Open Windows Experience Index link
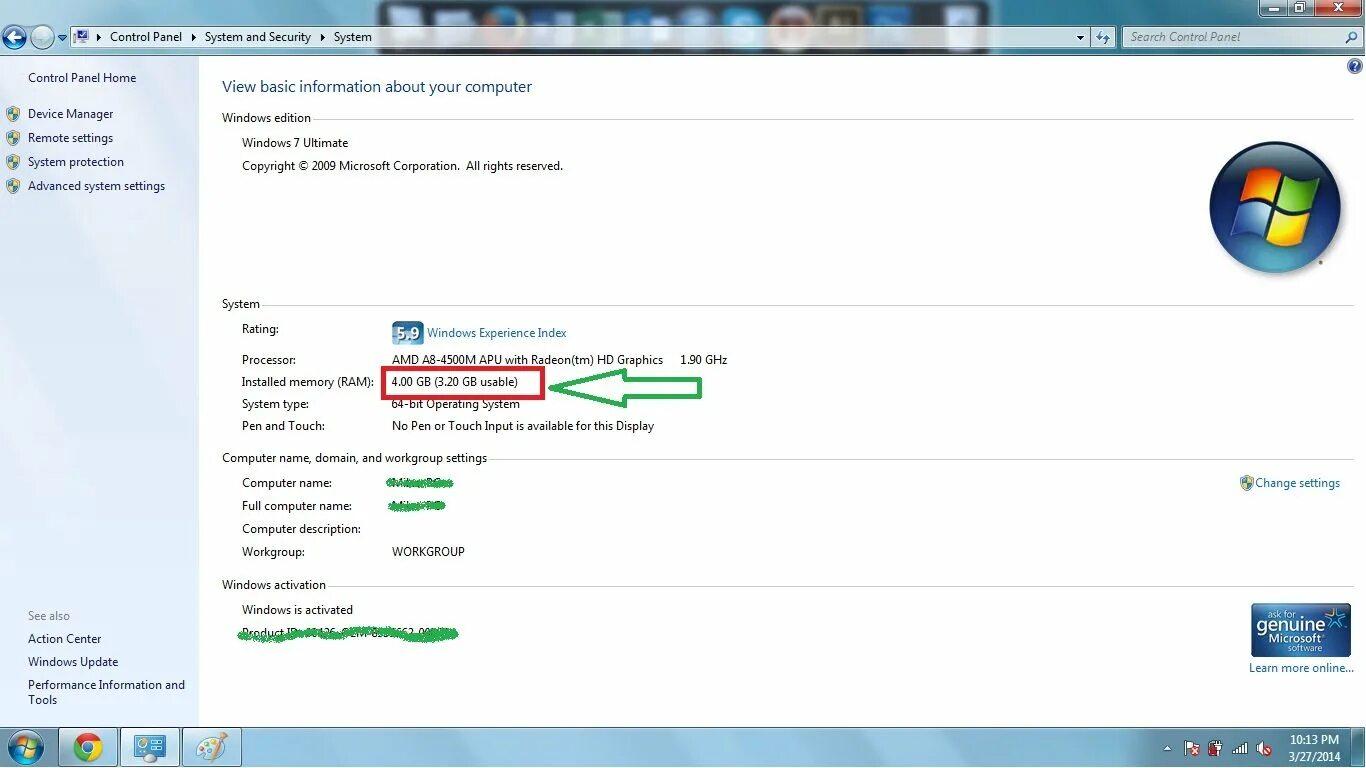The image size is (1366, 768). [x=497, y=333]
